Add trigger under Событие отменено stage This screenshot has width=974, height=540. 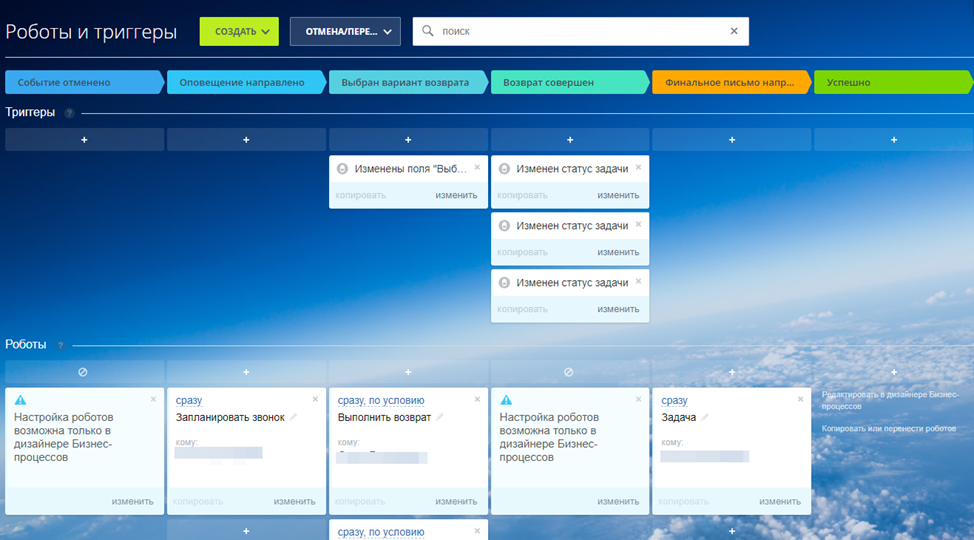click(84, 140)
